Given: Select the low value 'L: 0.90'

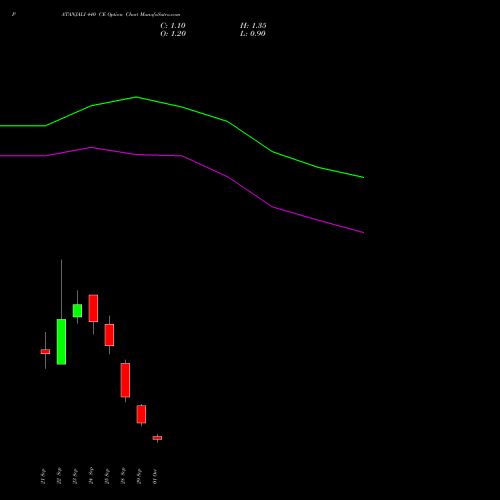Looking at the screenshot, I should (253, 34).
